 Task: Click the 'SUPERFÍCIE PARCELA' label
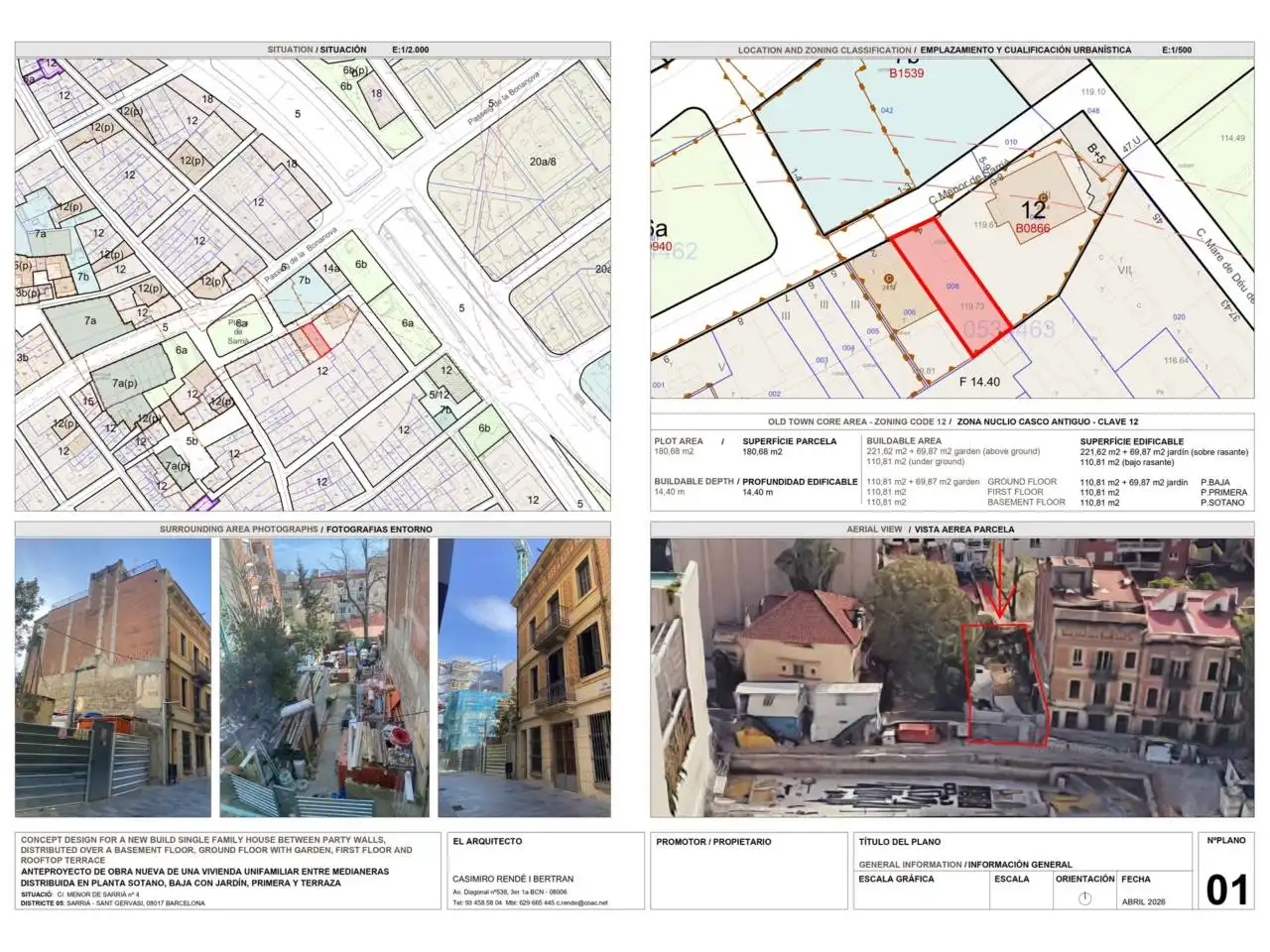click(790, 441)
